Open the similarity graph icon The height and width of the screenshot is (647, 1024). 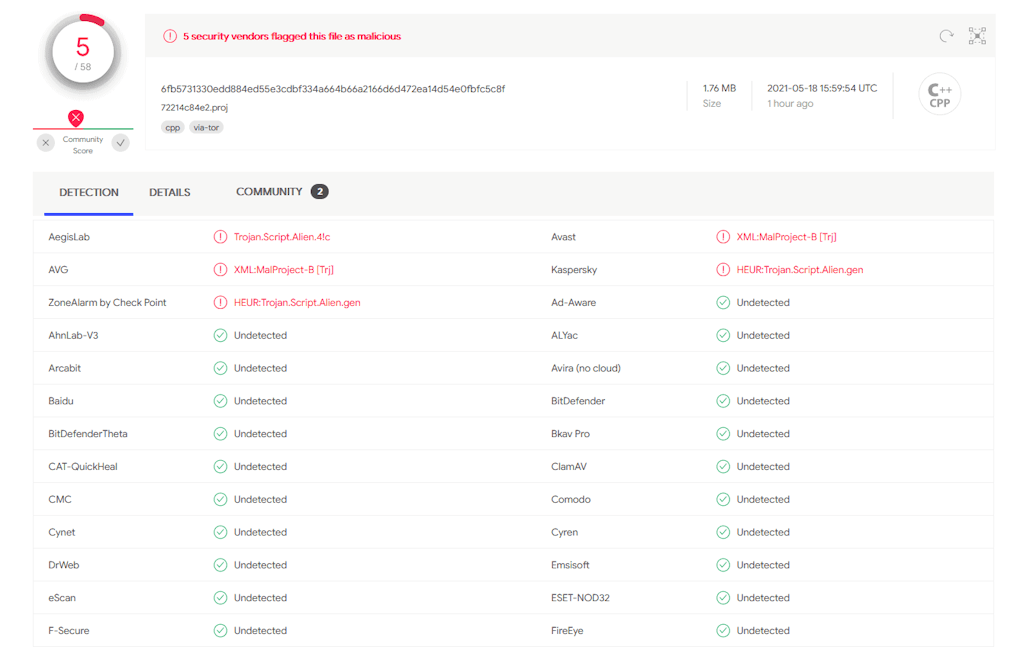[977, 36]
